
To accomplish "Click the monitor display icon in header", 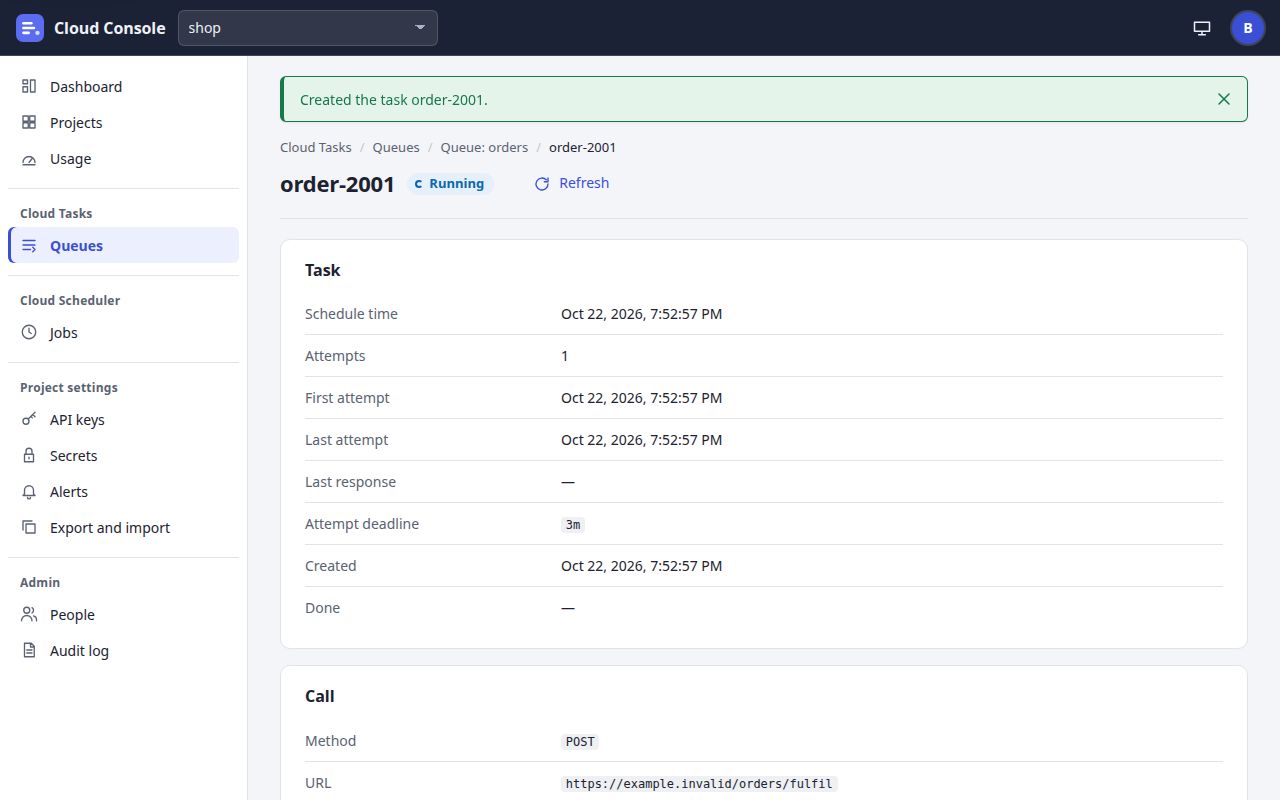I will click(x=1202, y=28).
